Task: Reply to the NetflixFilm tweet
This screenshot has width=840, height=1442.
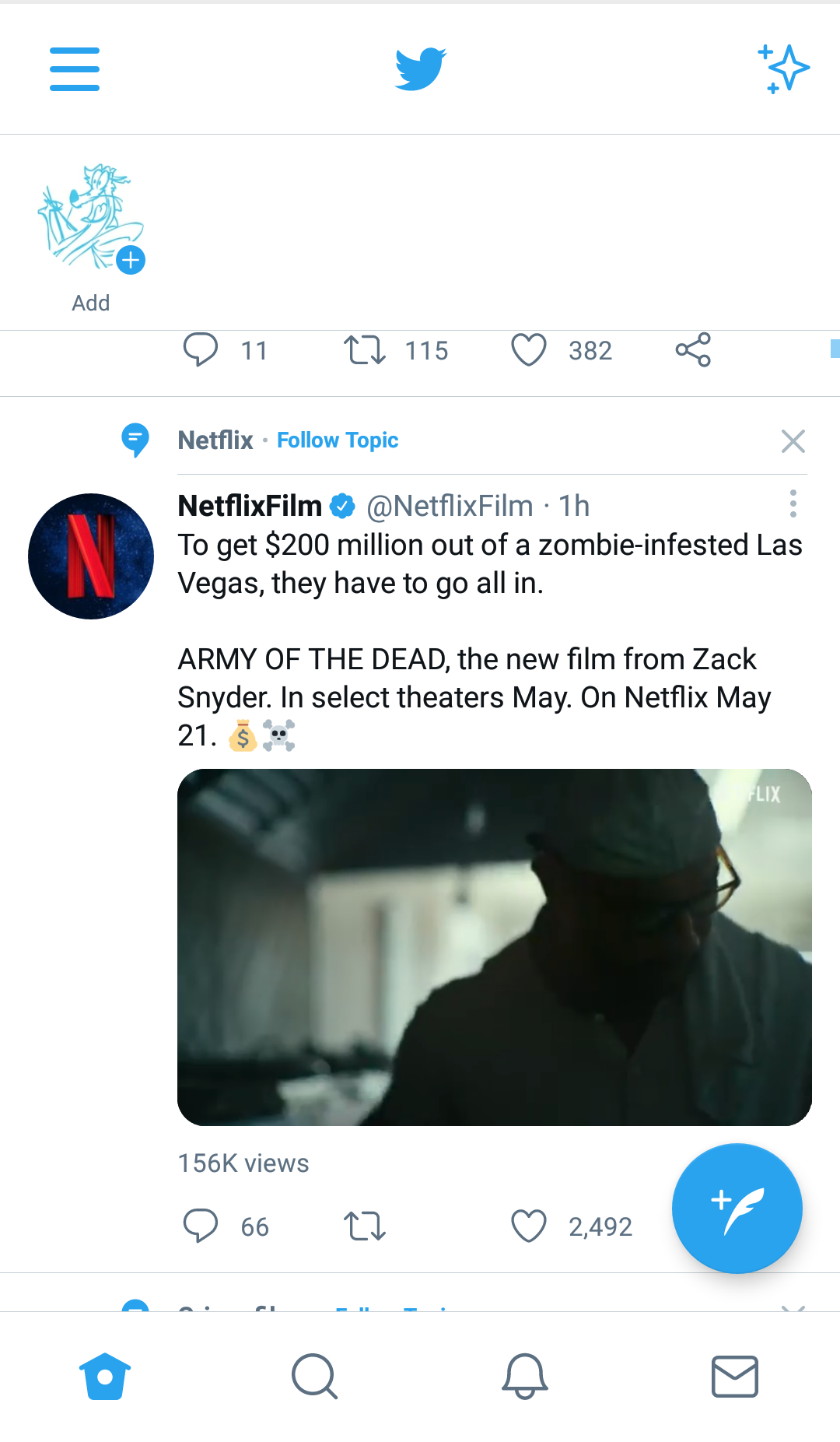Action: point(201,1226)
